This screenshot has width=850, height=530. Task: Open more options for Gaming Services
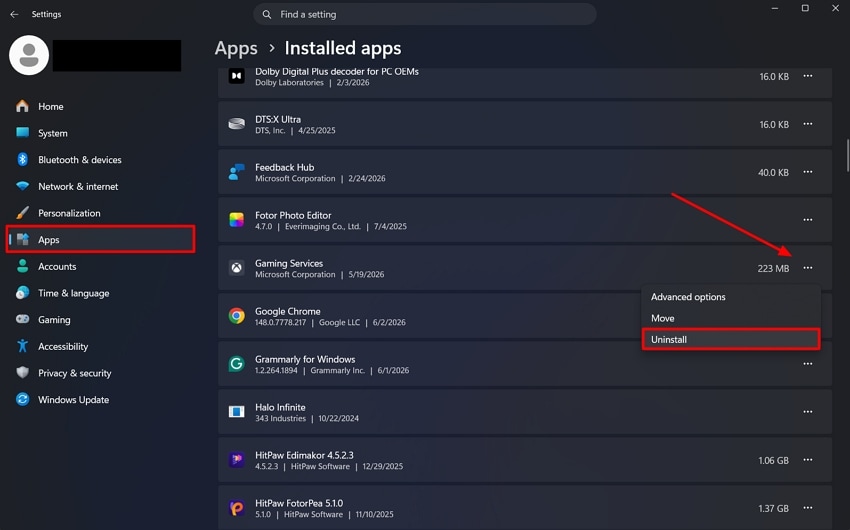(808, 268)
